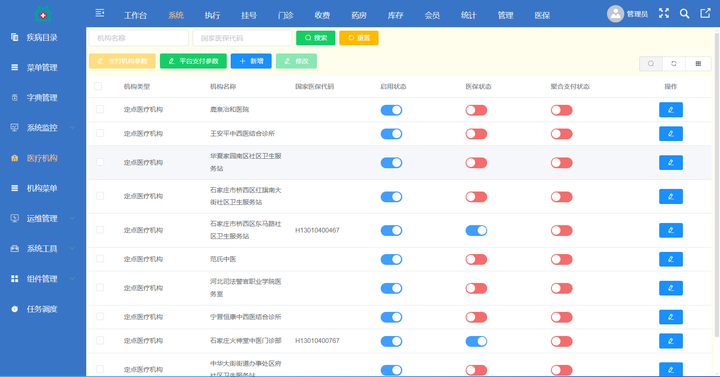720x377 pixels.
Task: Select 医疗机构 in the sidebar
Action: 43,158
